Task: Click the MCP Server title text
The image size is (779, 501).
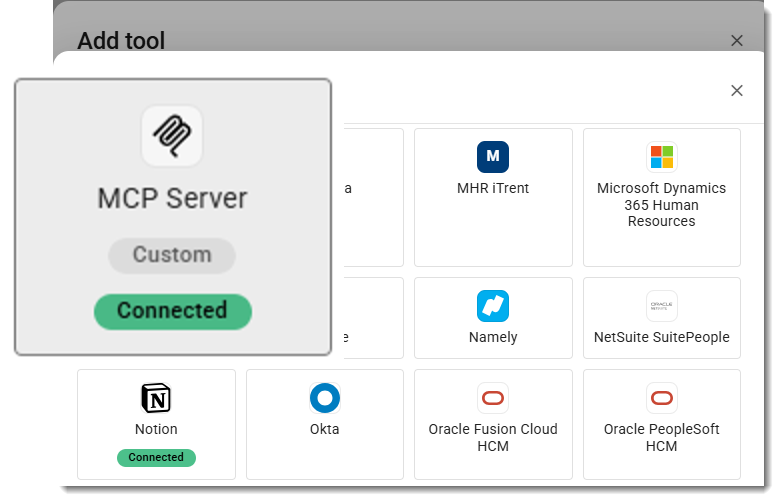Action: pyautogui.click(x=172, y=198)
